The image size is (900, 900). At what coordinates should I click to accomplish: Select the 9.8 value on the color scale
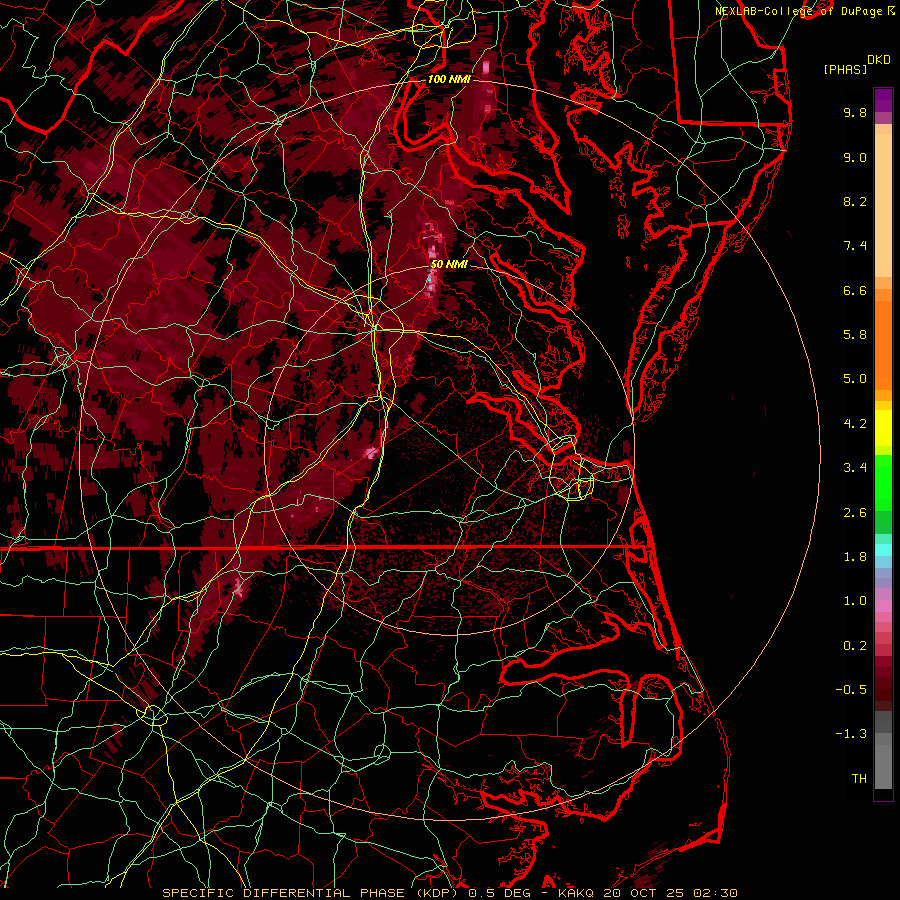(x=855, y=112)
